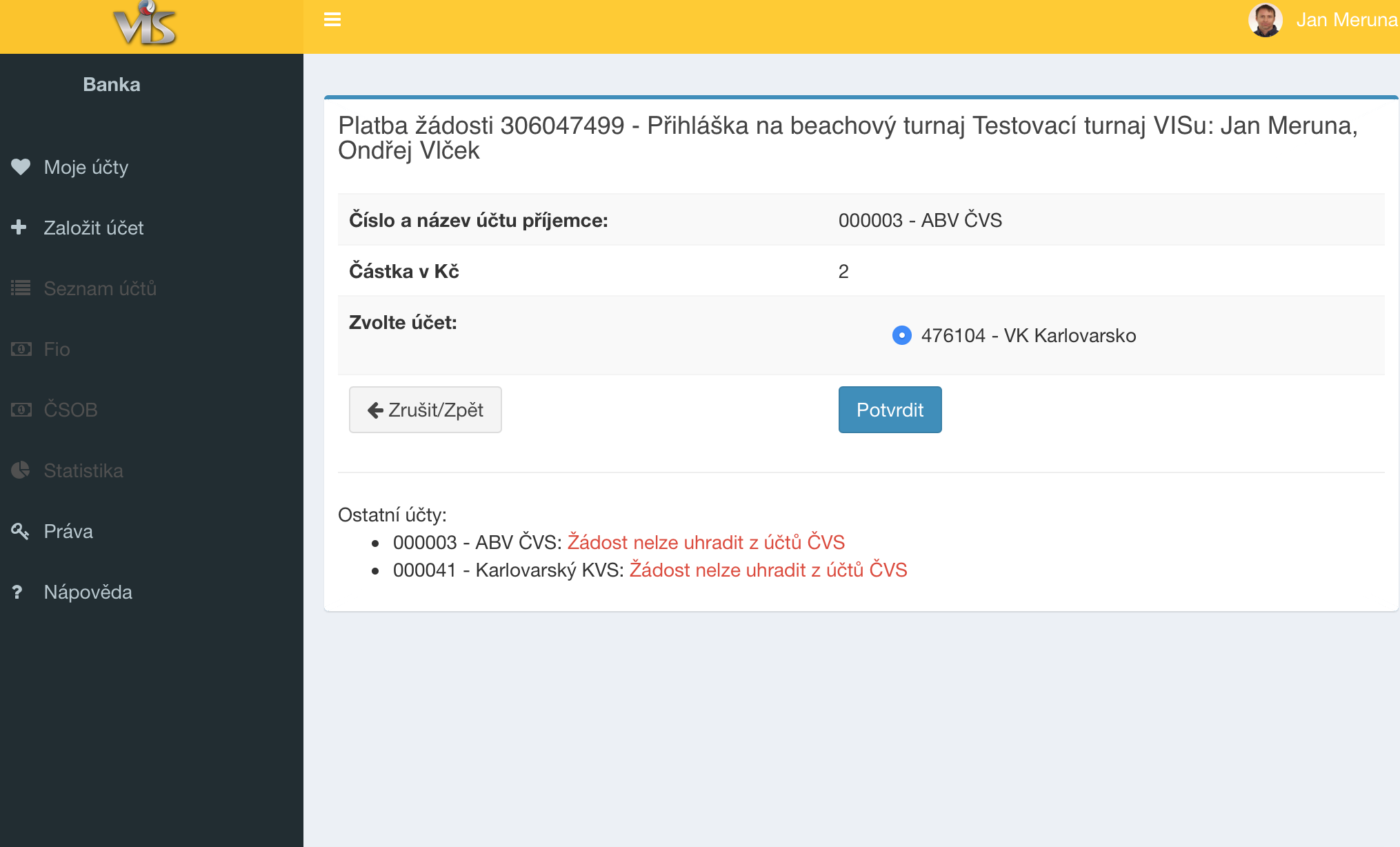
Task: Click the hamburger menu toggle icon
Action: pyautogui.click(x=332, y=20)
